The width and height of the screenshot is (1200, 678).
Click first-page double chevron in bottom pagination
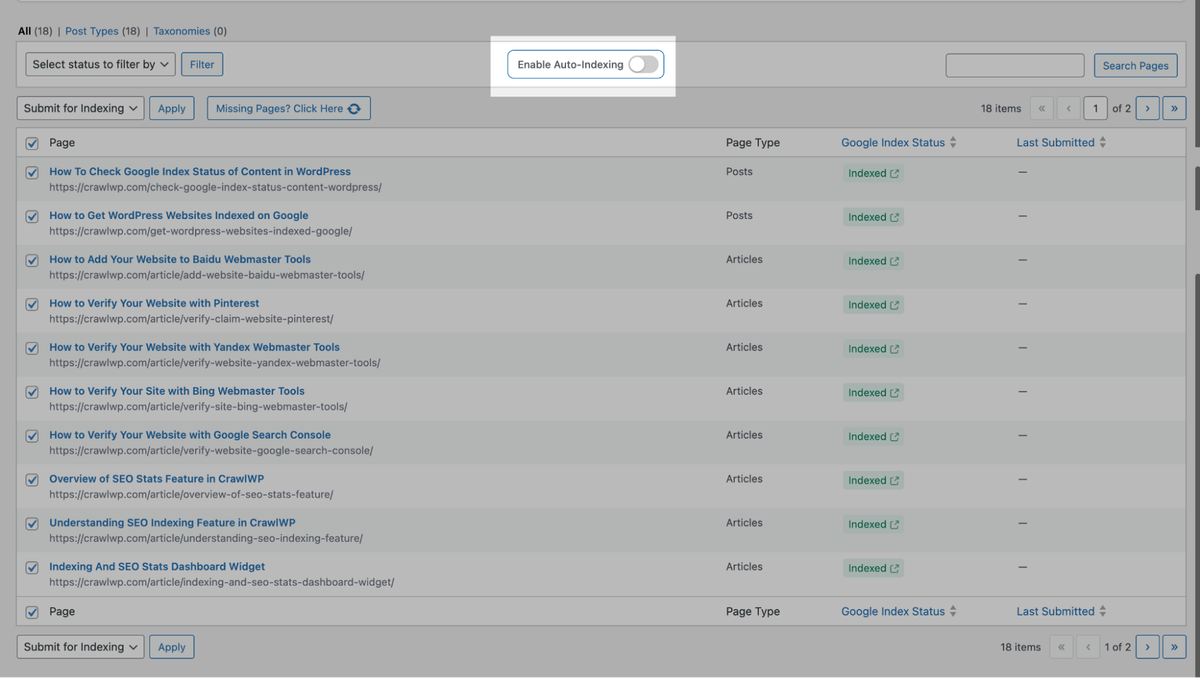(x=1061, y=647)
